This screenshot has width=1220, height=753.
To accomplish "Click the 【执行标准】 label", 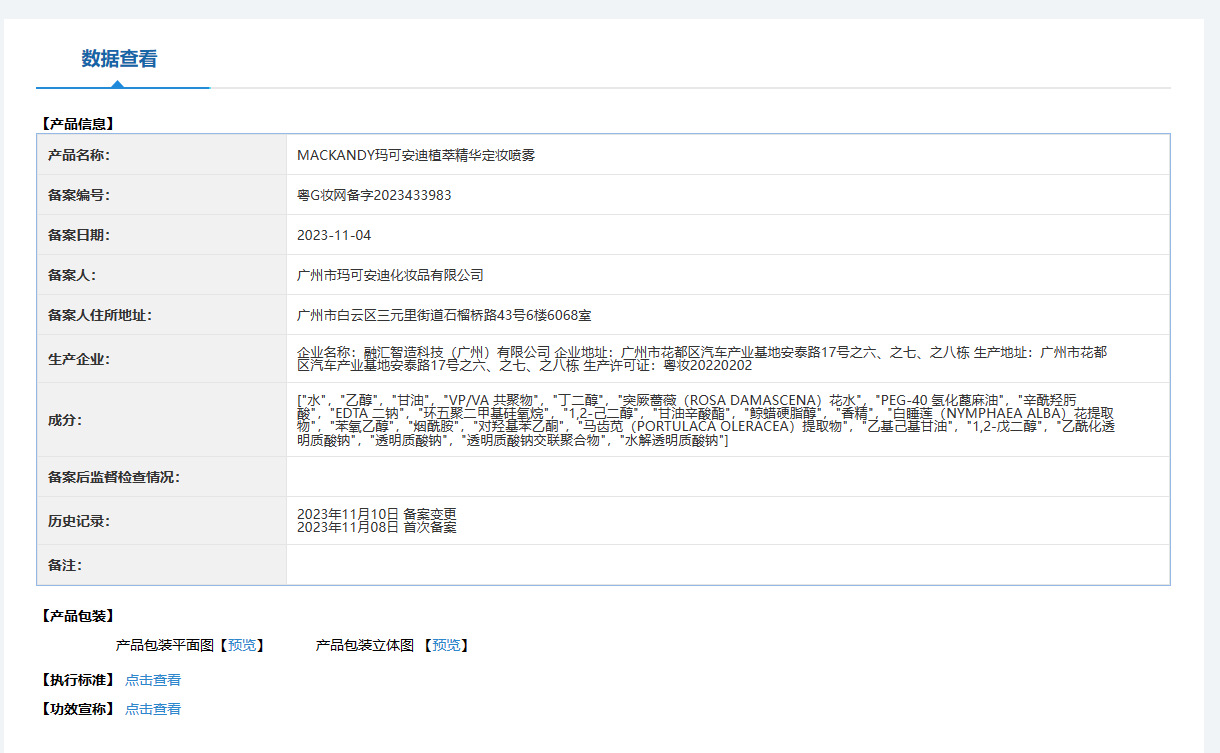I will point(78,680).
